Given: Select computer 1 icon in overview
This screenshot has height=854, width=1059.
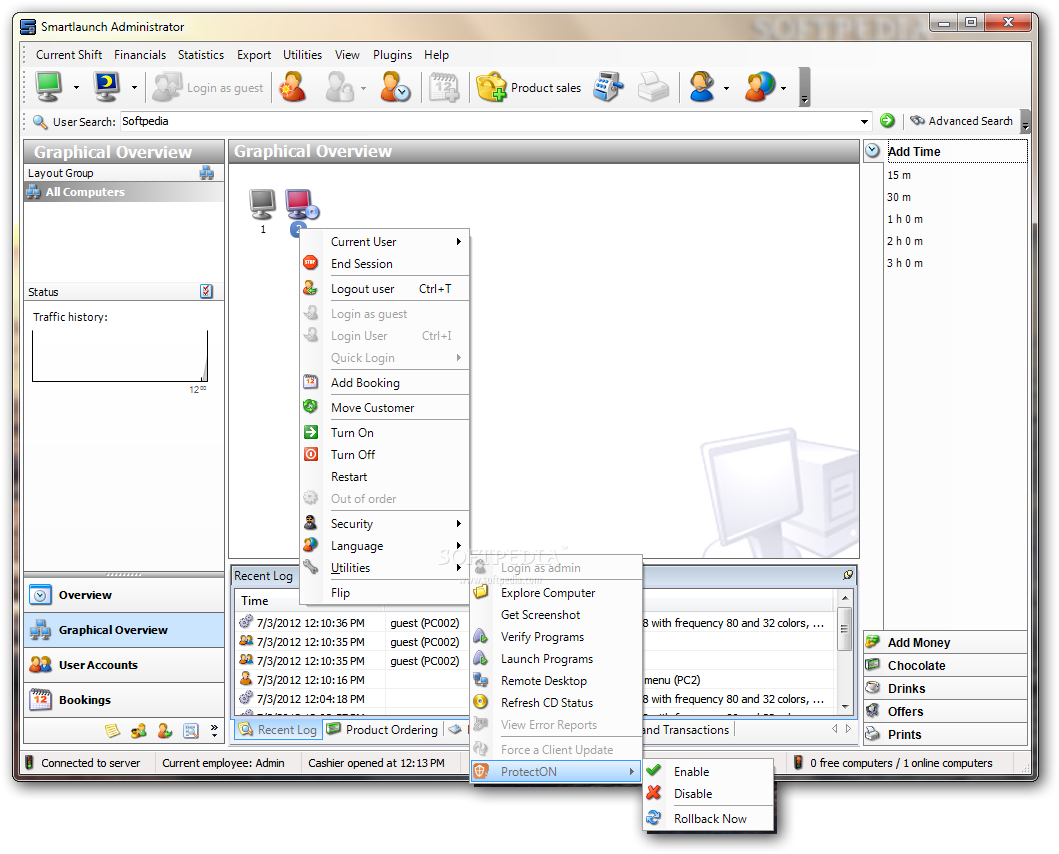Looking at the screenshot, I should click(x=263, y=205).
